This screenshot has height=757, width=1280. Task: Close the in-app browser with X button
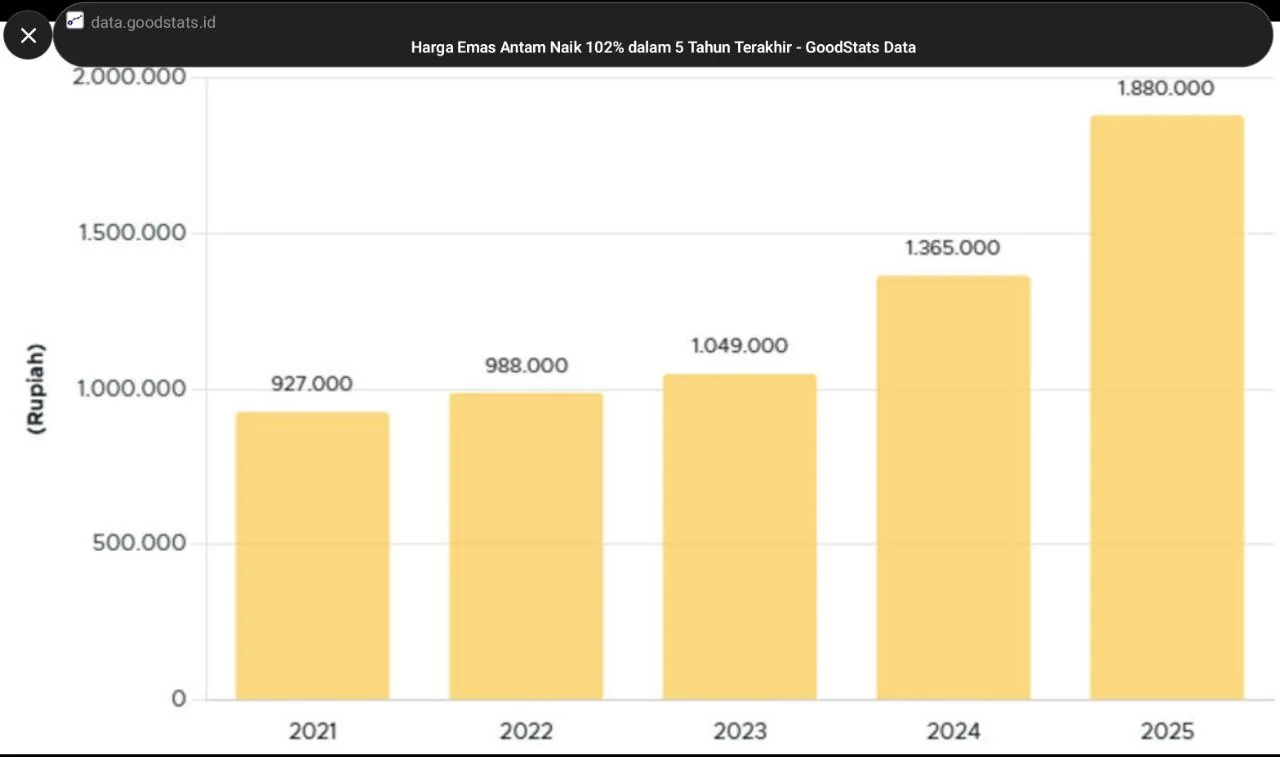coord(28,36)
